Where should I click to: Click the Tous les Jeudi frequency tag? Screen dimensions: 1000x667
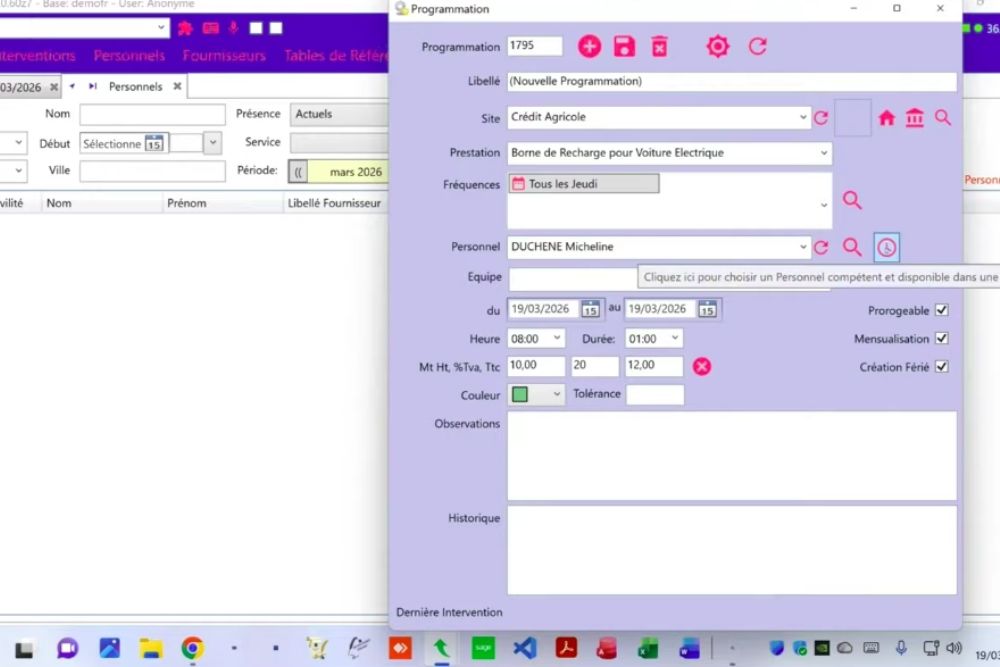tap(584, 184)
